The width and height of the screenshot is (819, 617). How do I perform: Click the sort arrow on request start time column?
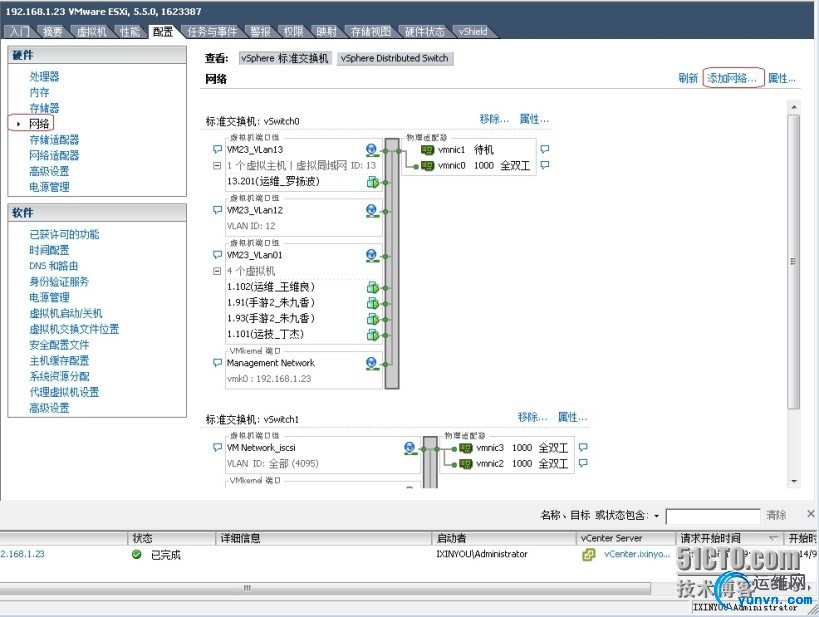coord(773,538)
